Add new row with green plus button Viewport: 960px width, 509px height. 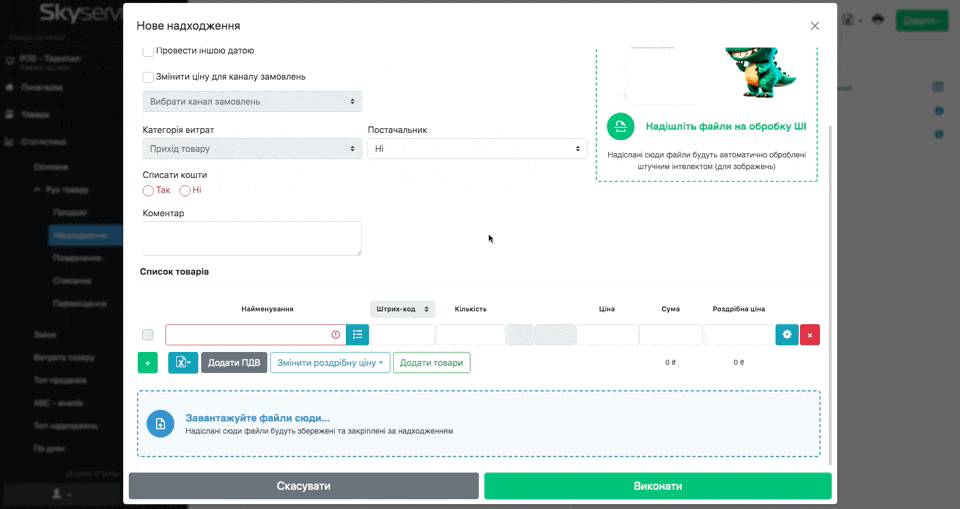click(148, 363)
